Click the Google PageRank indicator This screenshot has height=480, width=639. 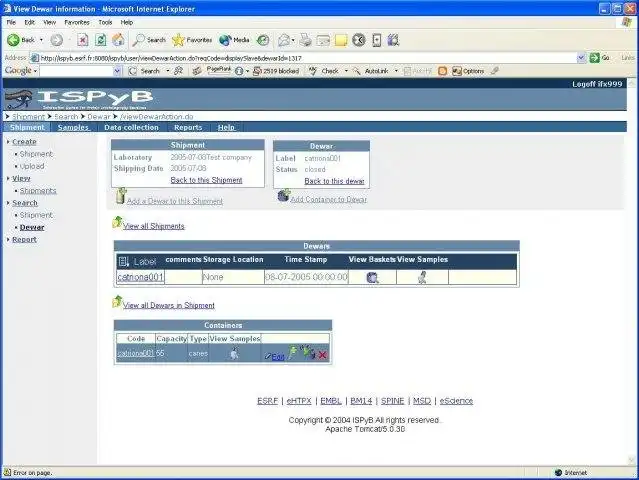pyautogui.click(x=219, y=70)
